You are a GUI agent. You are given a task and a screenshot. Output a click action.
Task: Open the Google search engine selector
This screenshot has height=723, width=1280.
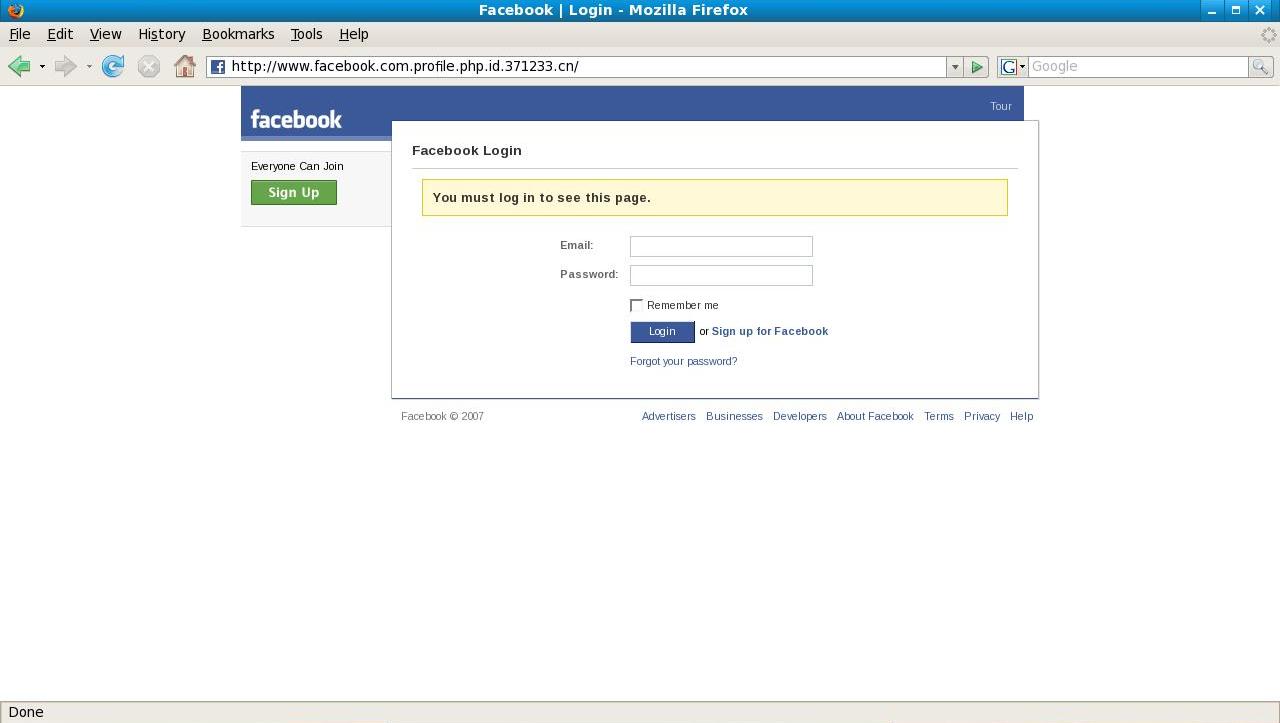pyautogui.click(x=1013, y=66)
